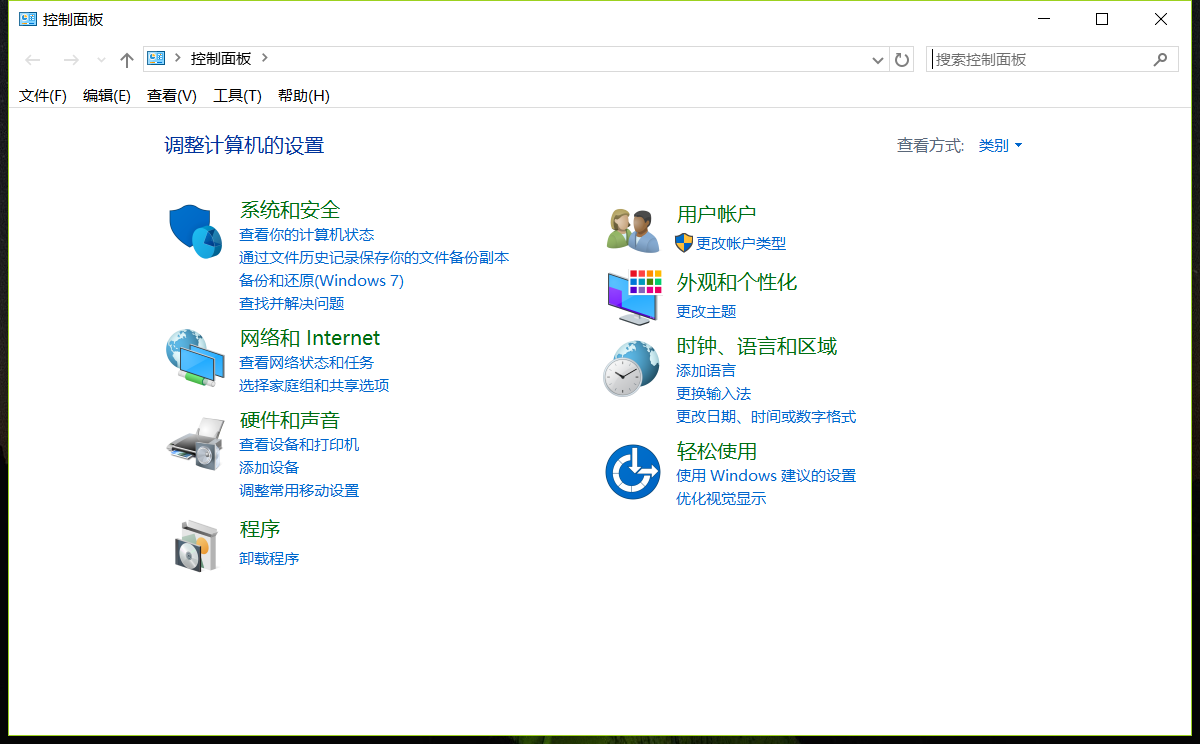Expand chevron before 控制面板 in address bar
1200x744 pixels.
point(178,58)
